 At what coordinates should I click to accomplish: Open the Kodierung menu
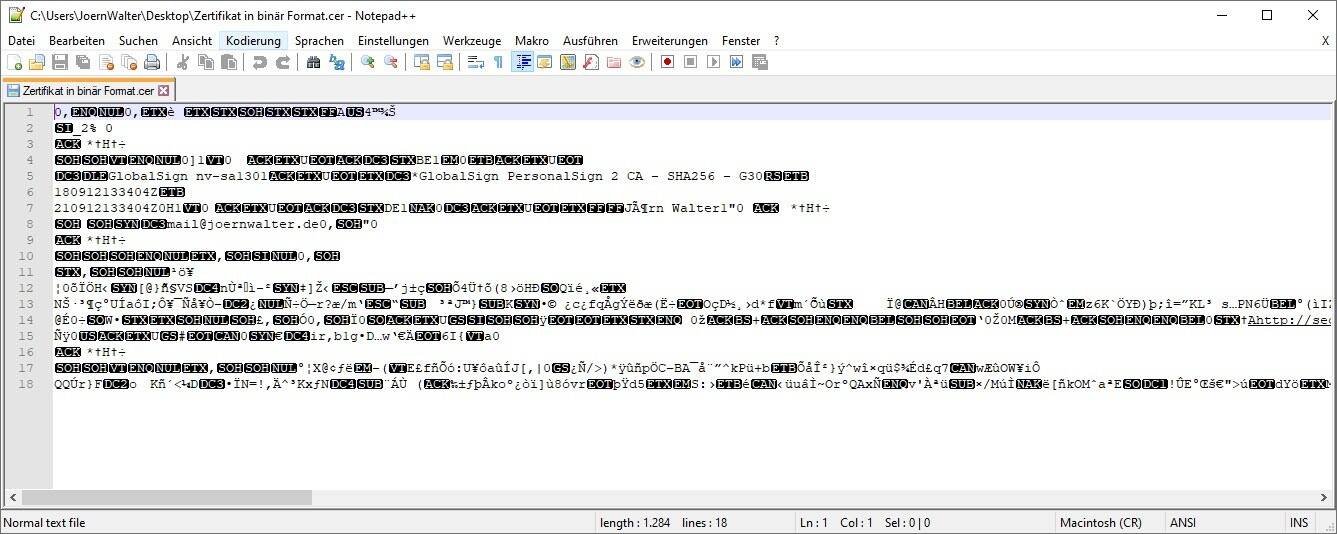coord(253,41)
